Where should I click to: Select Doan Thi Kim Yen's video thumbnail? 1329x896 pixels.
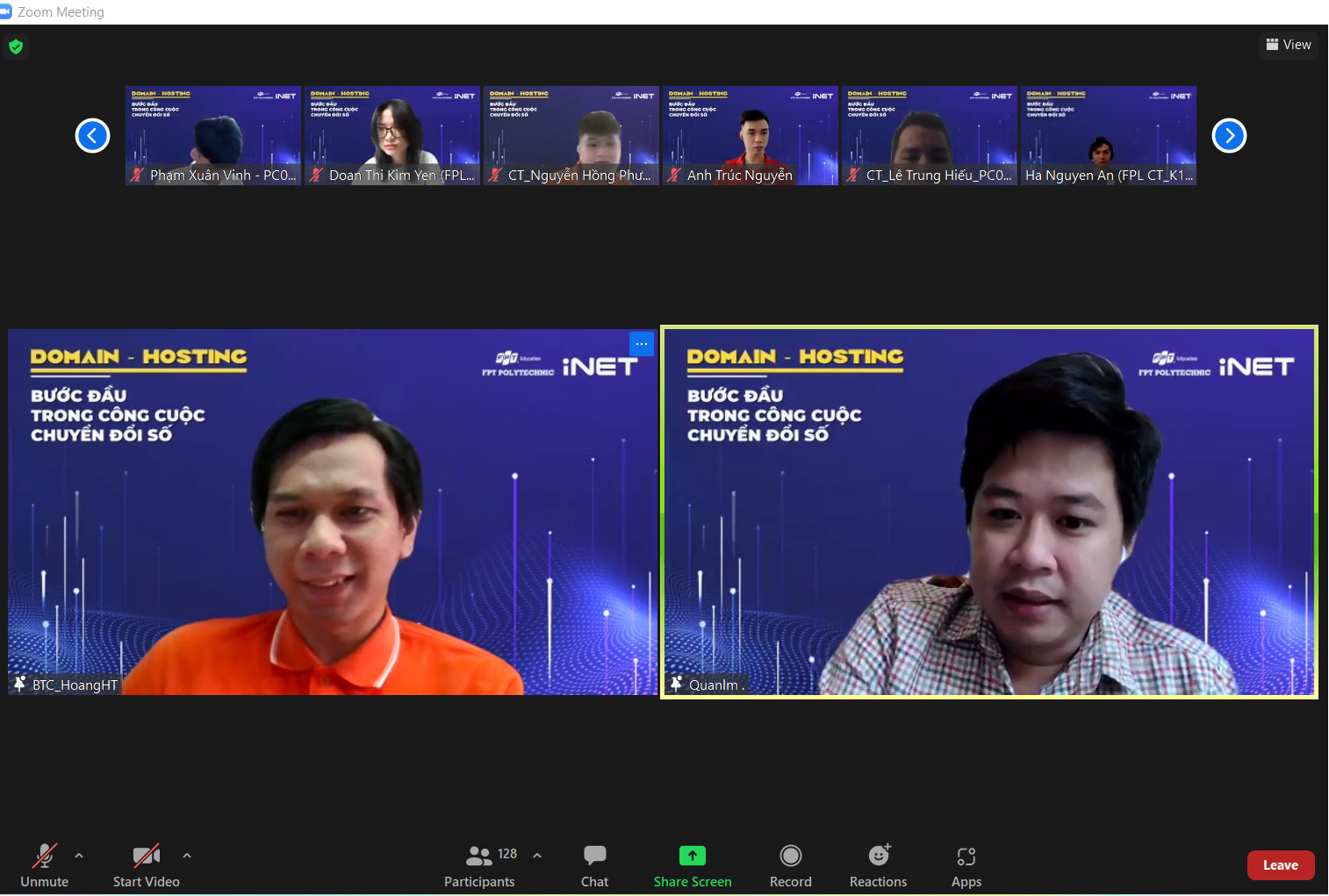tap(392, 135)
